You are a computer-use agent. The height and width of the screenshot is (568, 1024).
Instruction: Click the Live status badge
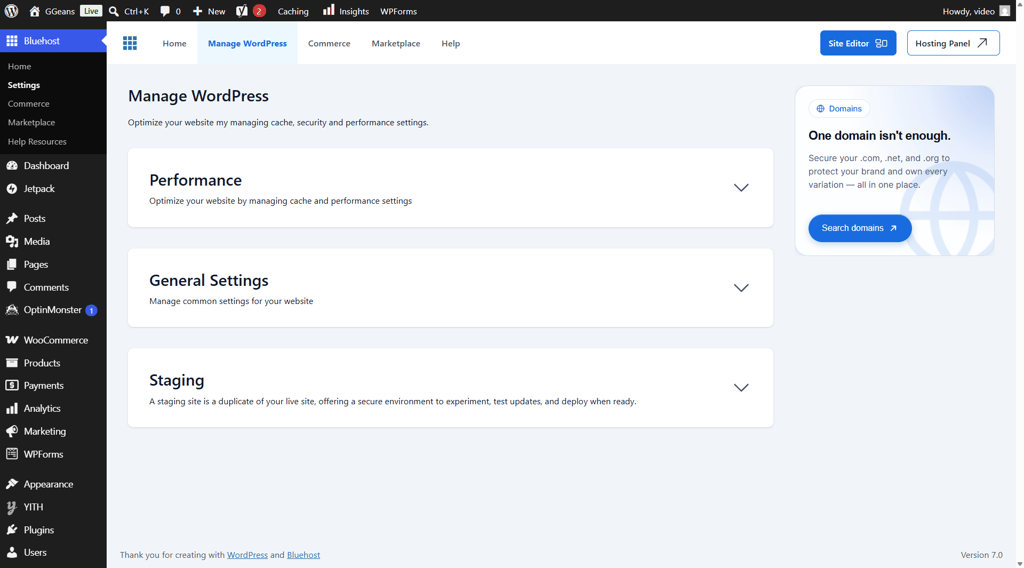[x=91, y=11]
